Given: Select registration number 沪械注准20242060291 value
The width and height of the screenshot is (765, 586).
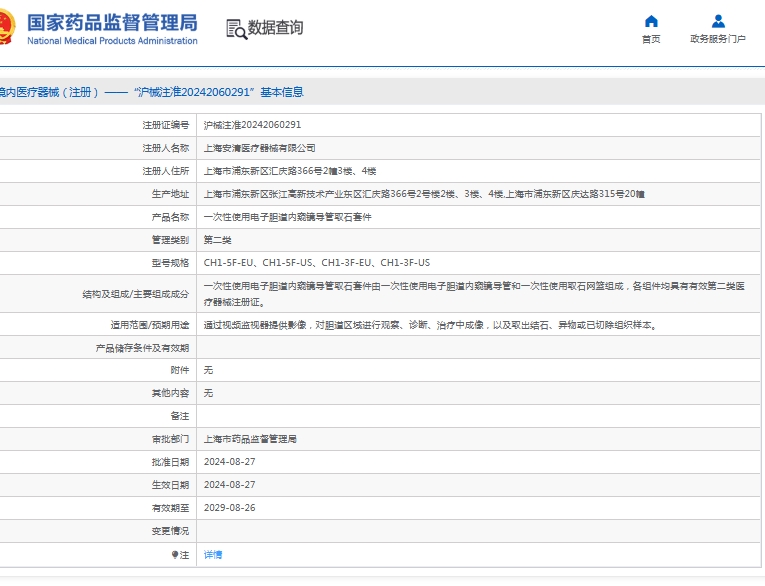Looking at the screenshot, I should click(252, 125).
